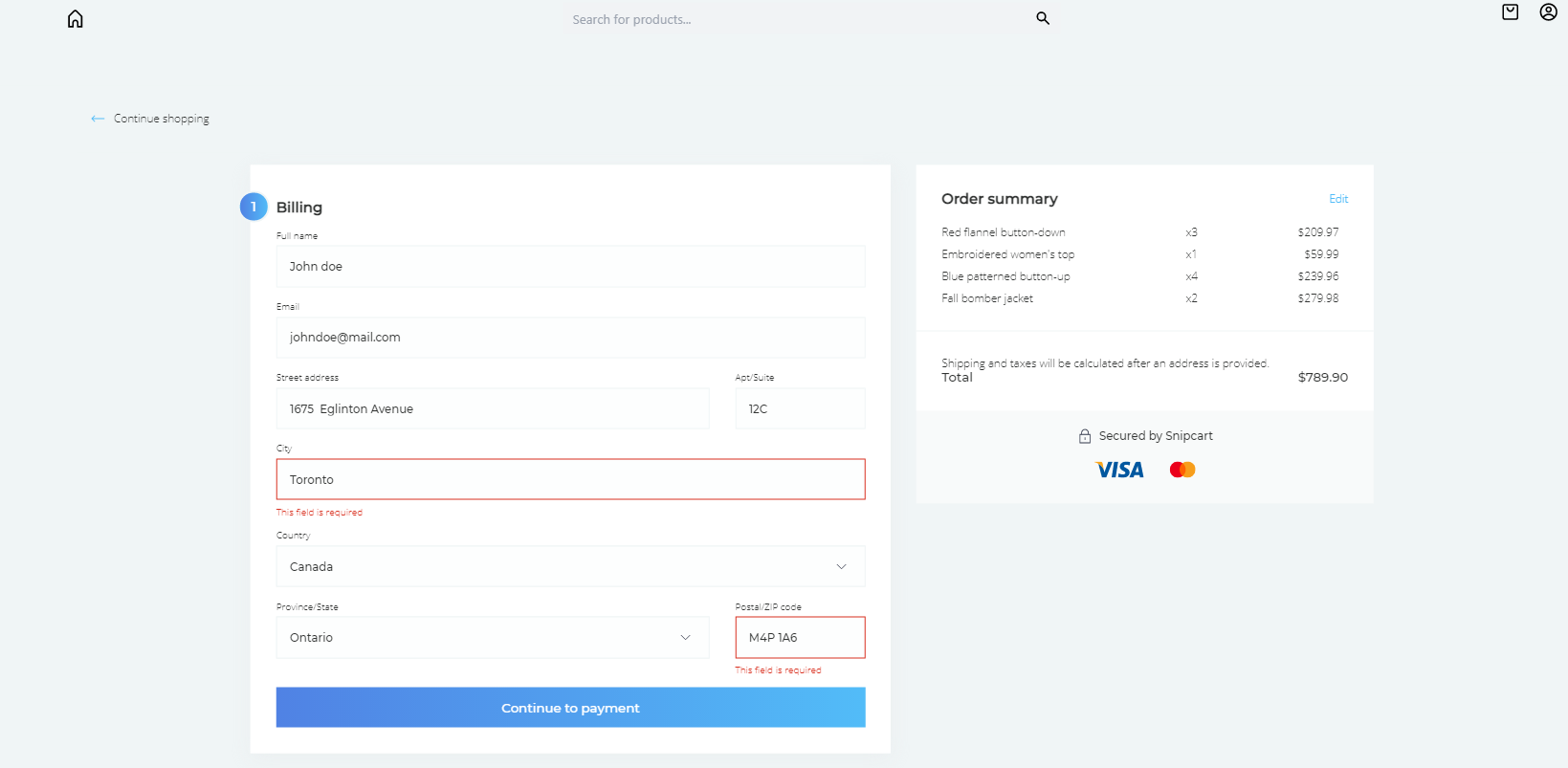The height and width of the screenshot is (768, 1568).
Task: Click the Billing section heading
Action: (x=298, y=207)
